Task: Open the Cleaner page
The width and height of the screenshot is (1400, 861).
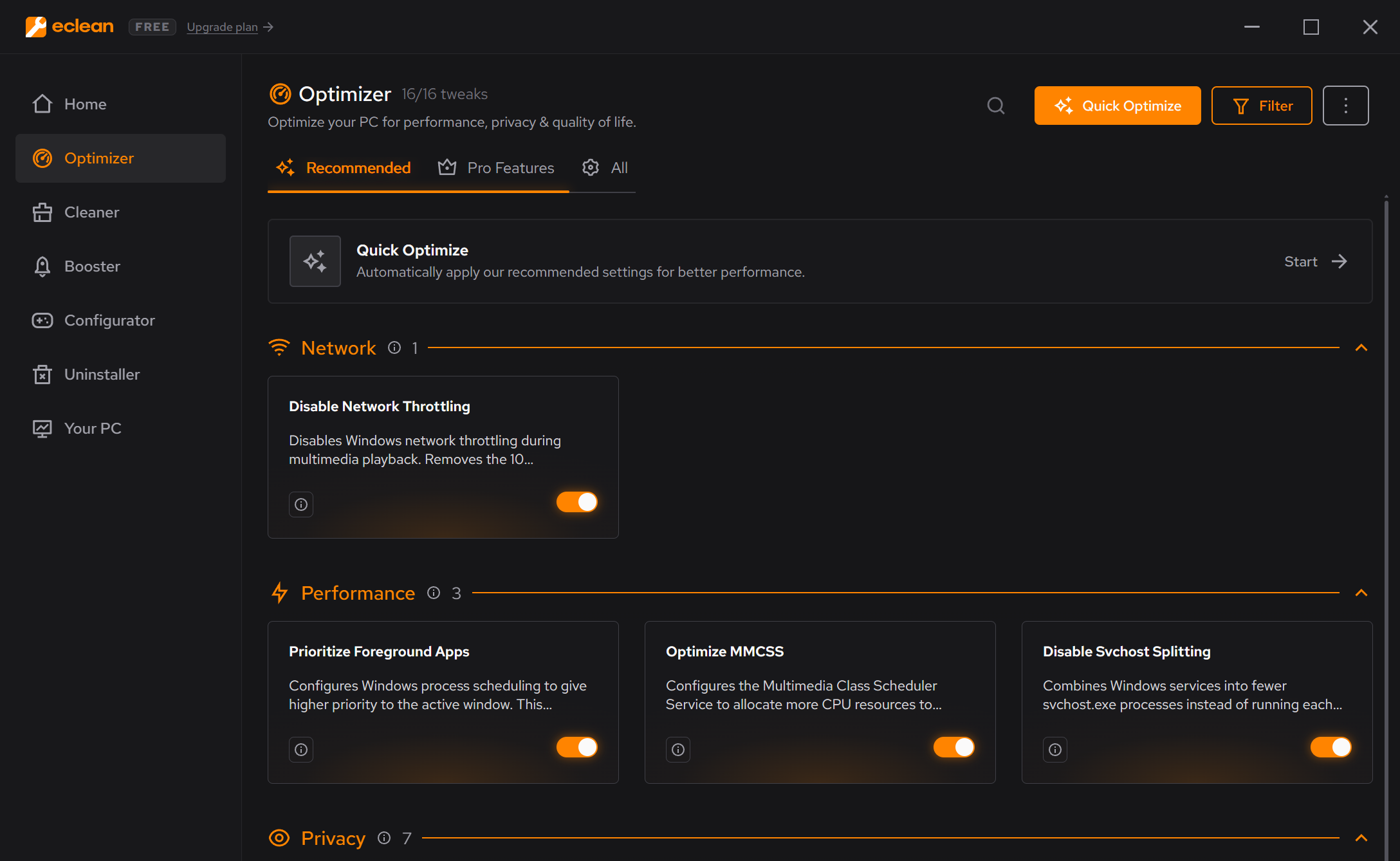Action: pos(120,212)
